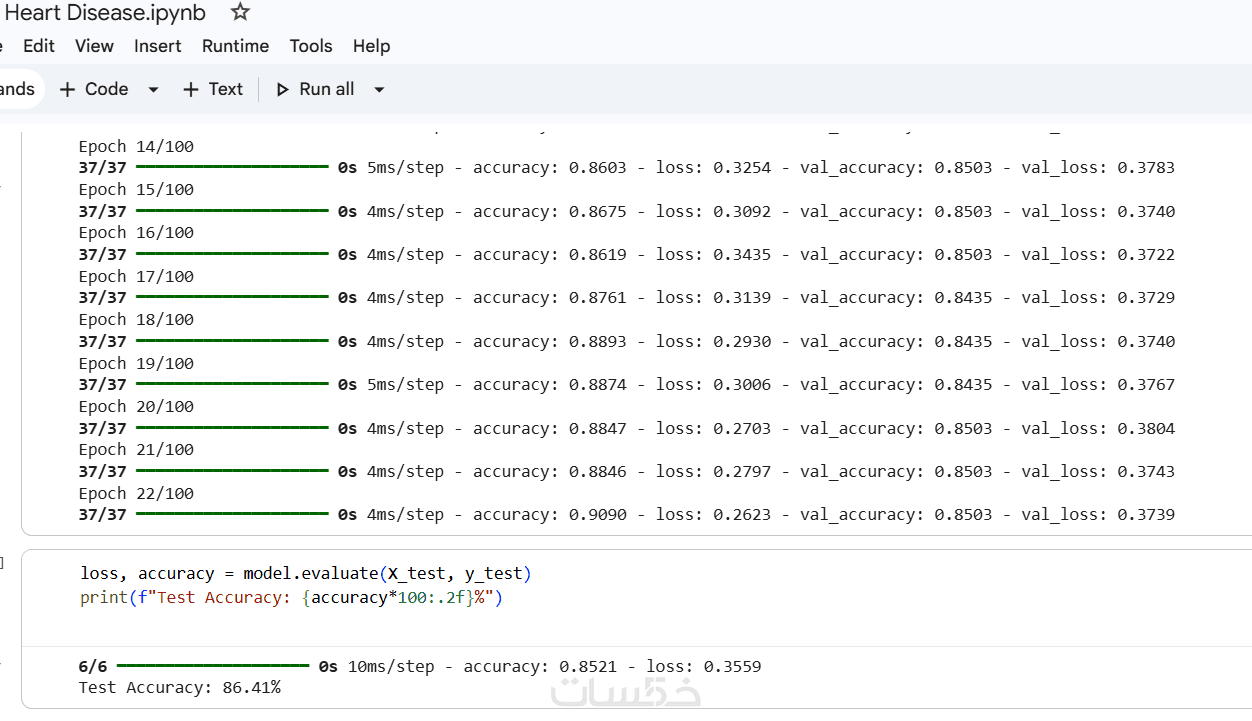Click the execution bracket of the evaluate cell

click(3, 564)
